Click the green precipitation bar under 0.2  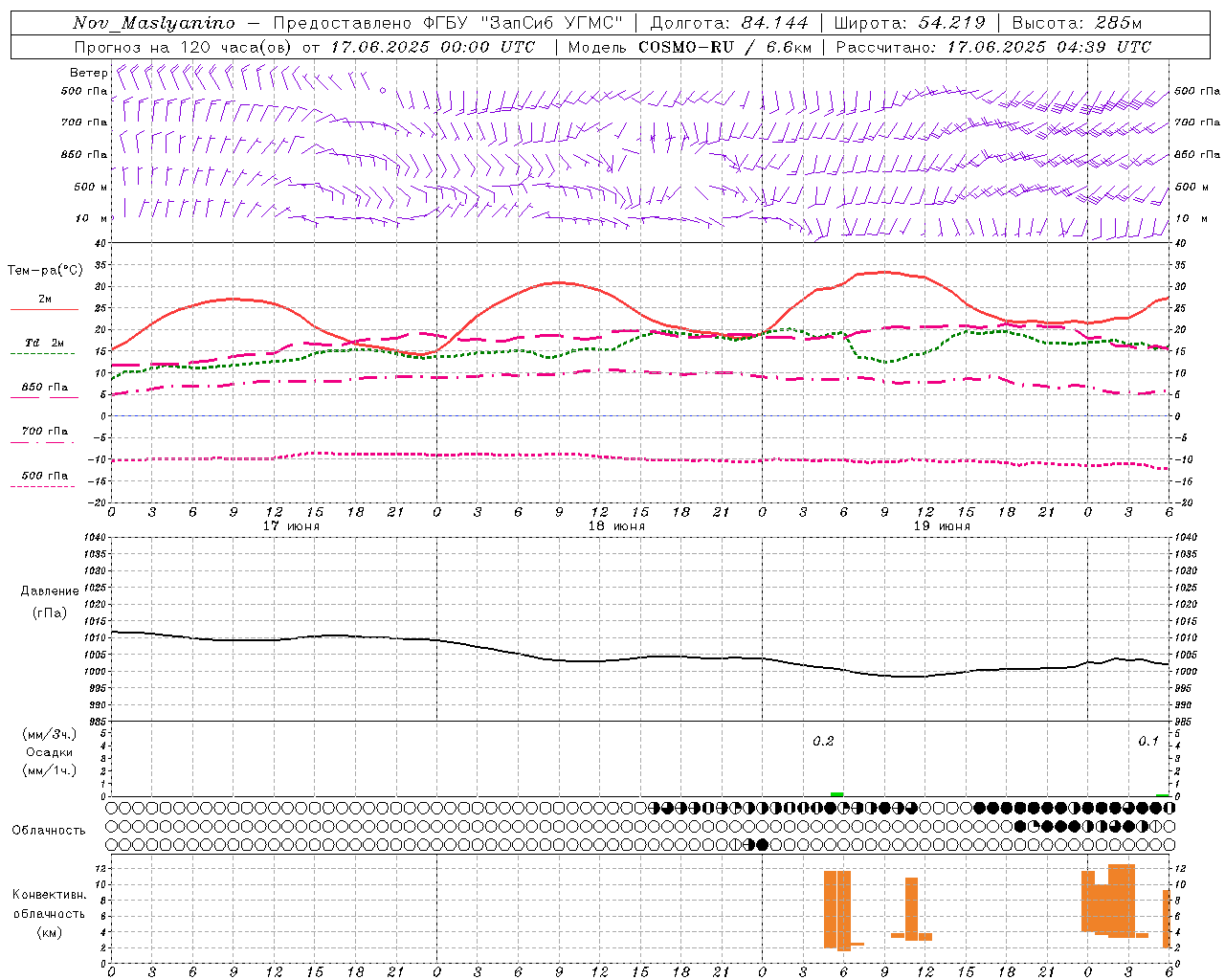(837, 794)
